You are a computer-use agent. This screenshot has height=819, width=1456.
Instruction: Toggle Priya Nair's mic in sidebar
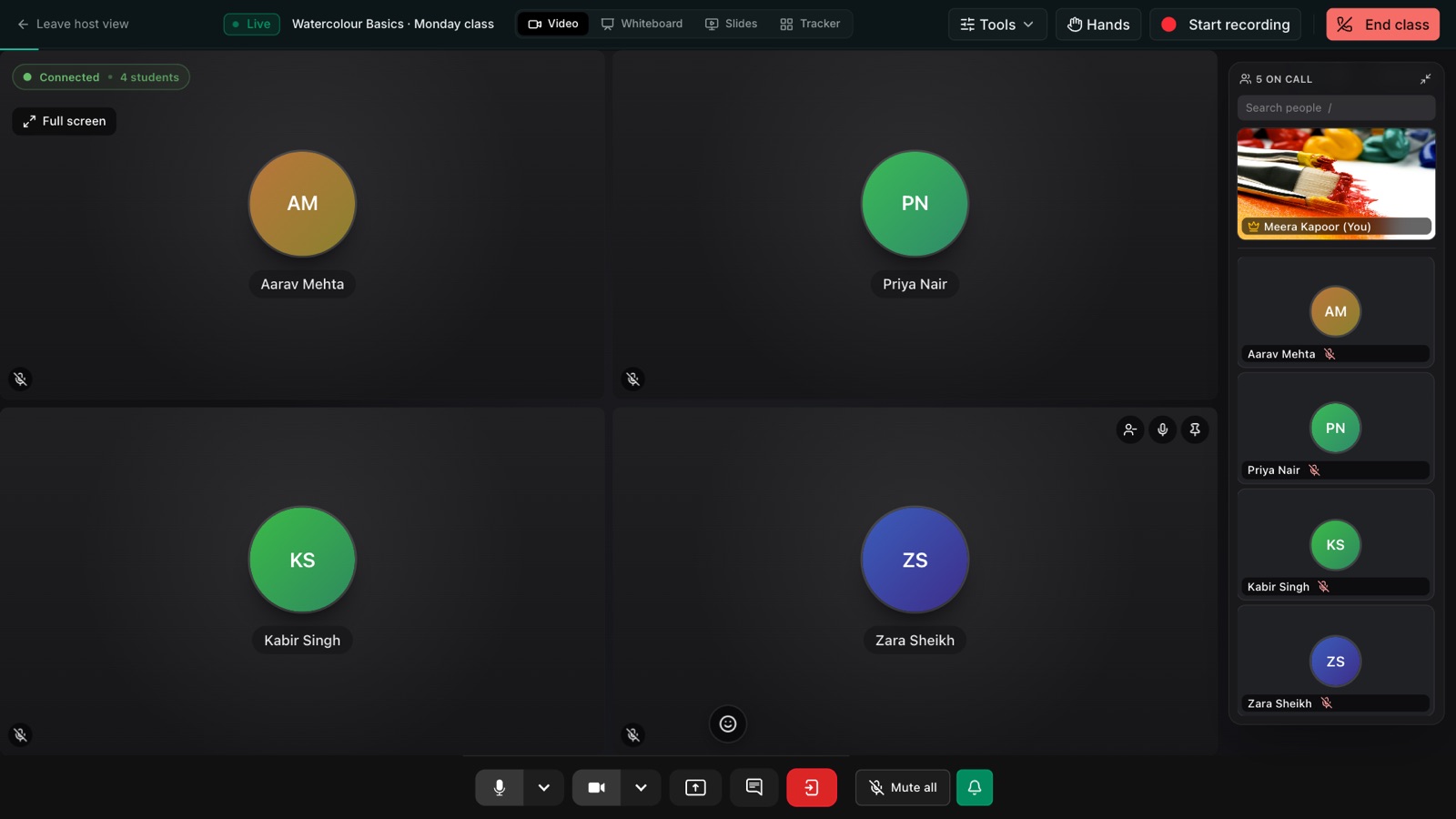pos(1314,470)
